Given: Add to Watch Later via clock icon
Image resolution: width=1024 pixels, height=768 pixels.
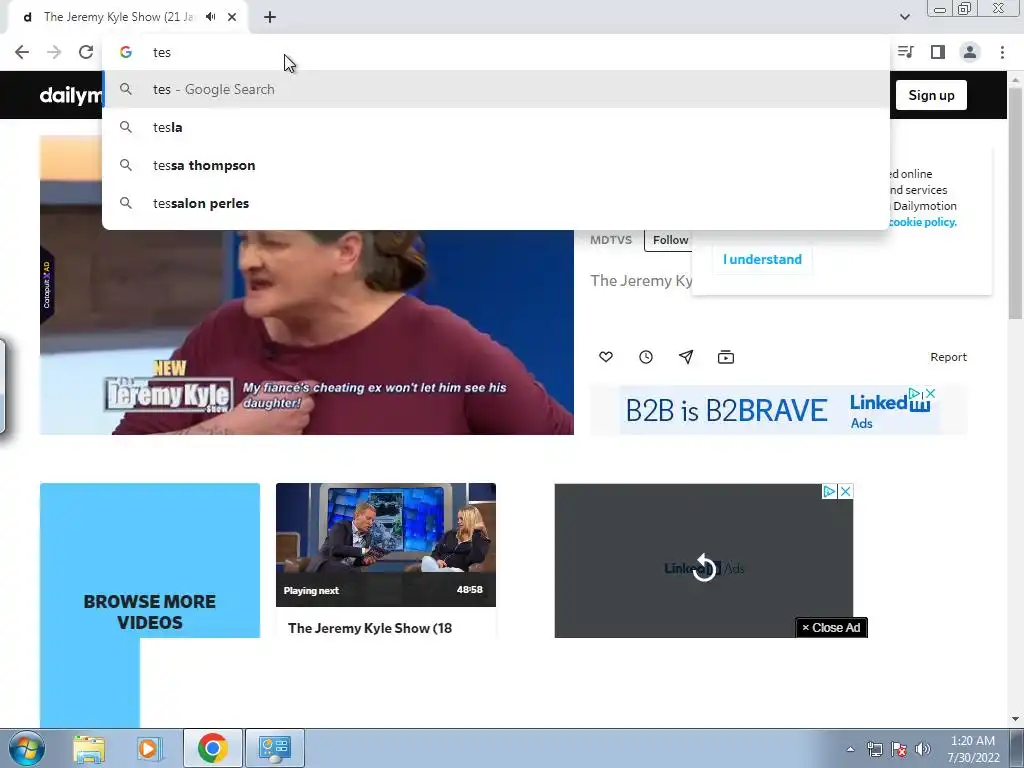Looking at the screenshot, I should click(x=646, y=357).
